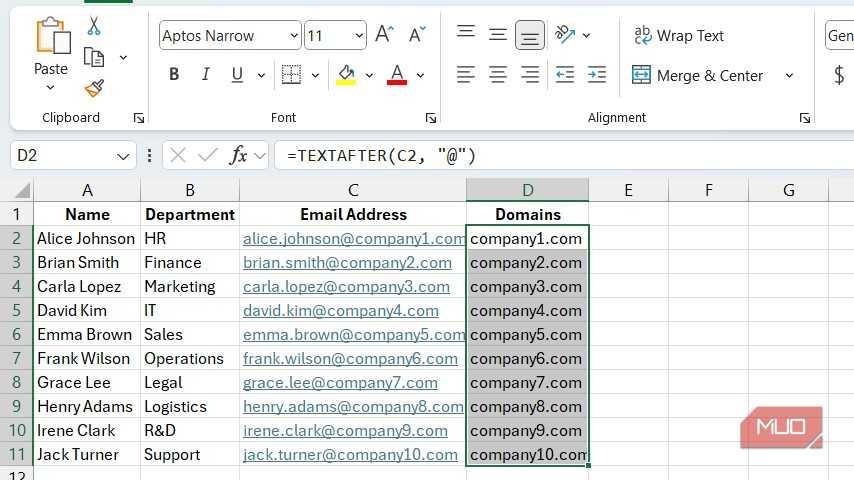The height and width of the screenshot is (480, 854).
Task: Increase indent
Action: click(x=597, y=75)
